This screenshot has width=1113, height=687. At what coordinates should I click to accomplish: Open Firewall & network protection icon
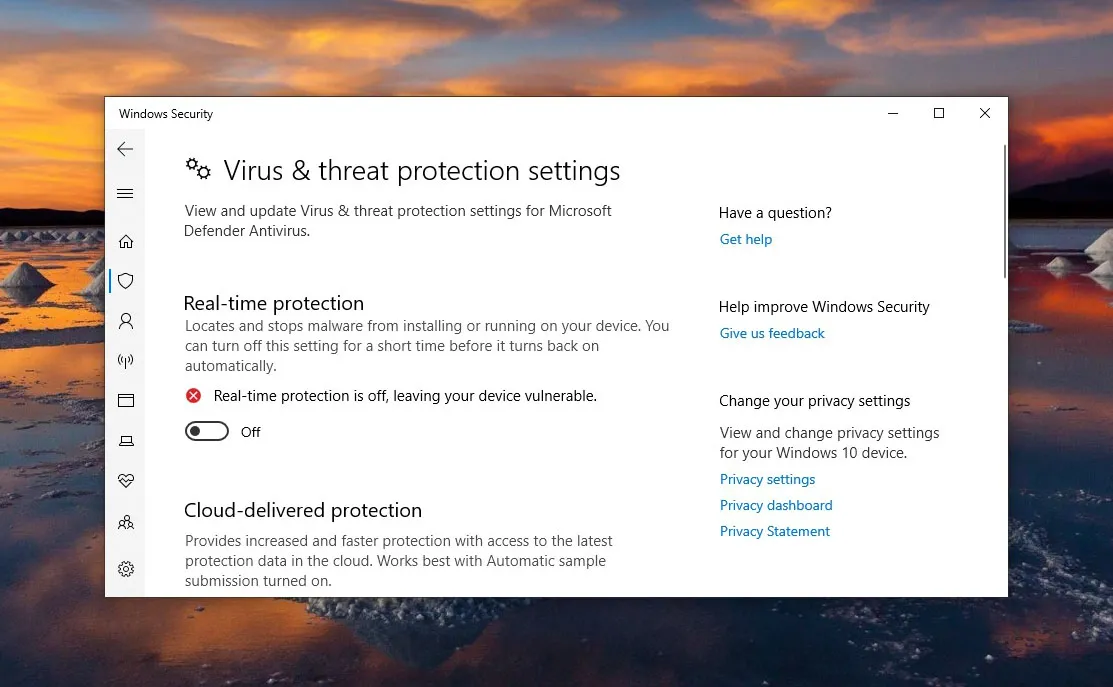click(x=126, y=361)
